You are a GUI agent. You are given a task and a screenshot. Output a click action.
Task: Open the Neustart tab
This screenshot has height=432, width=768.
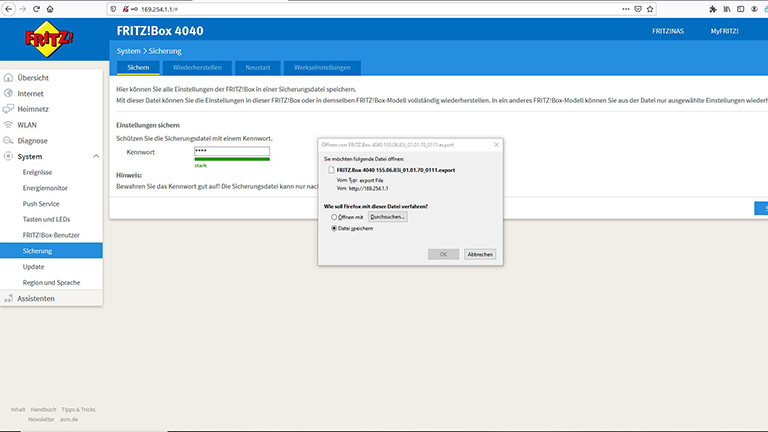pos(258,67)
